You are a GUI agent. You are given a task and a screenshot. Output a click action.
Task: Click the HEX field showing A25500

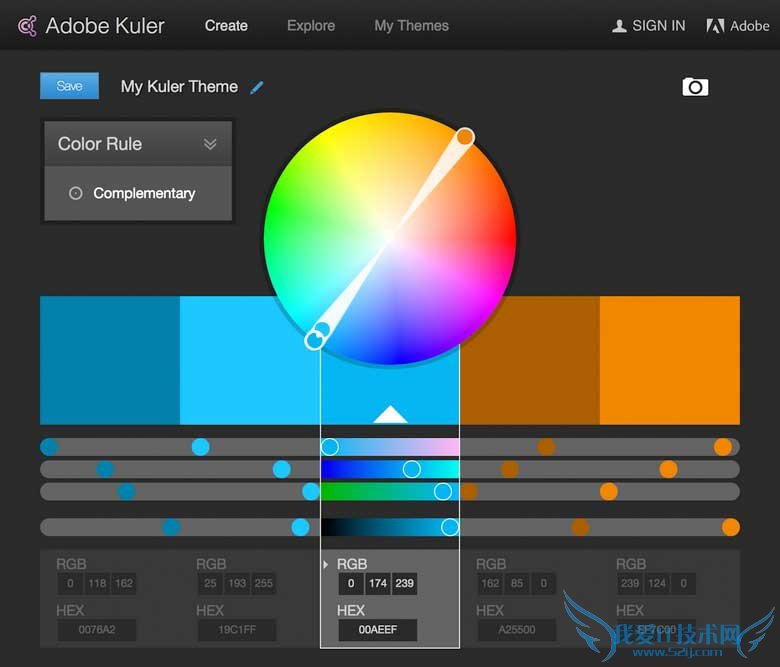(x=517, y=630)
